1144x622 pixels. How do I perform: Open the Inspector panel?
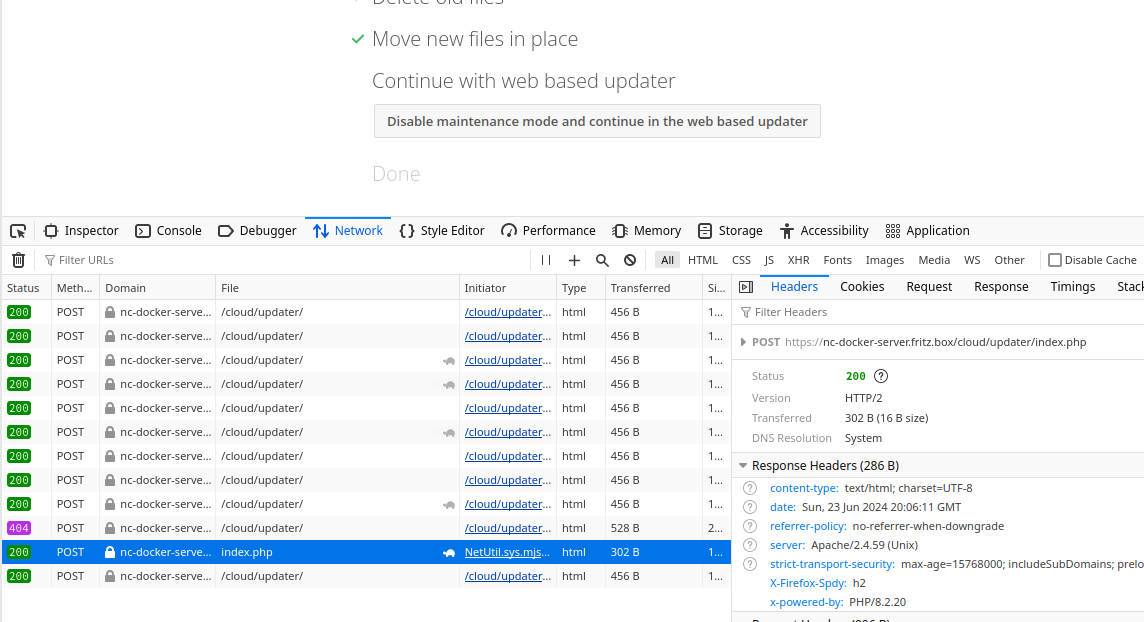tap(81, 231)
